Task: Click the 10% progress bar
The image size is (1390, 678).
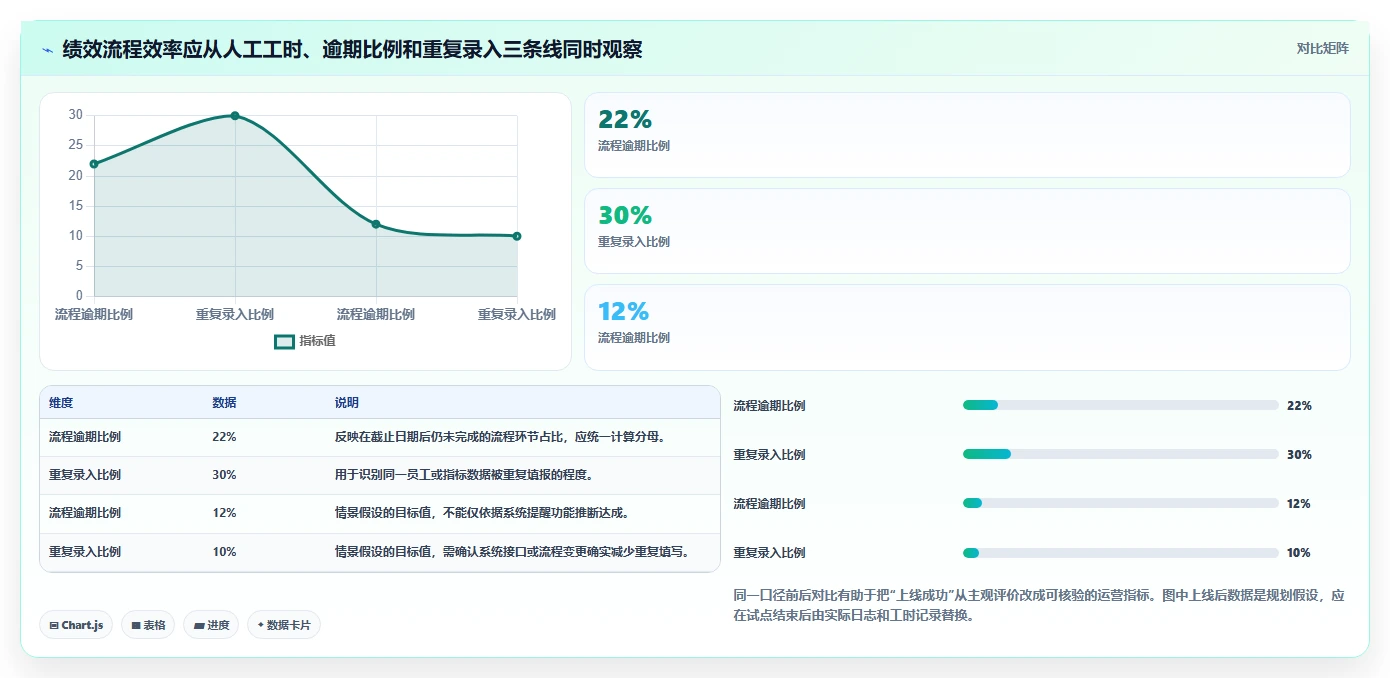Action: (x=1120, y=552)
